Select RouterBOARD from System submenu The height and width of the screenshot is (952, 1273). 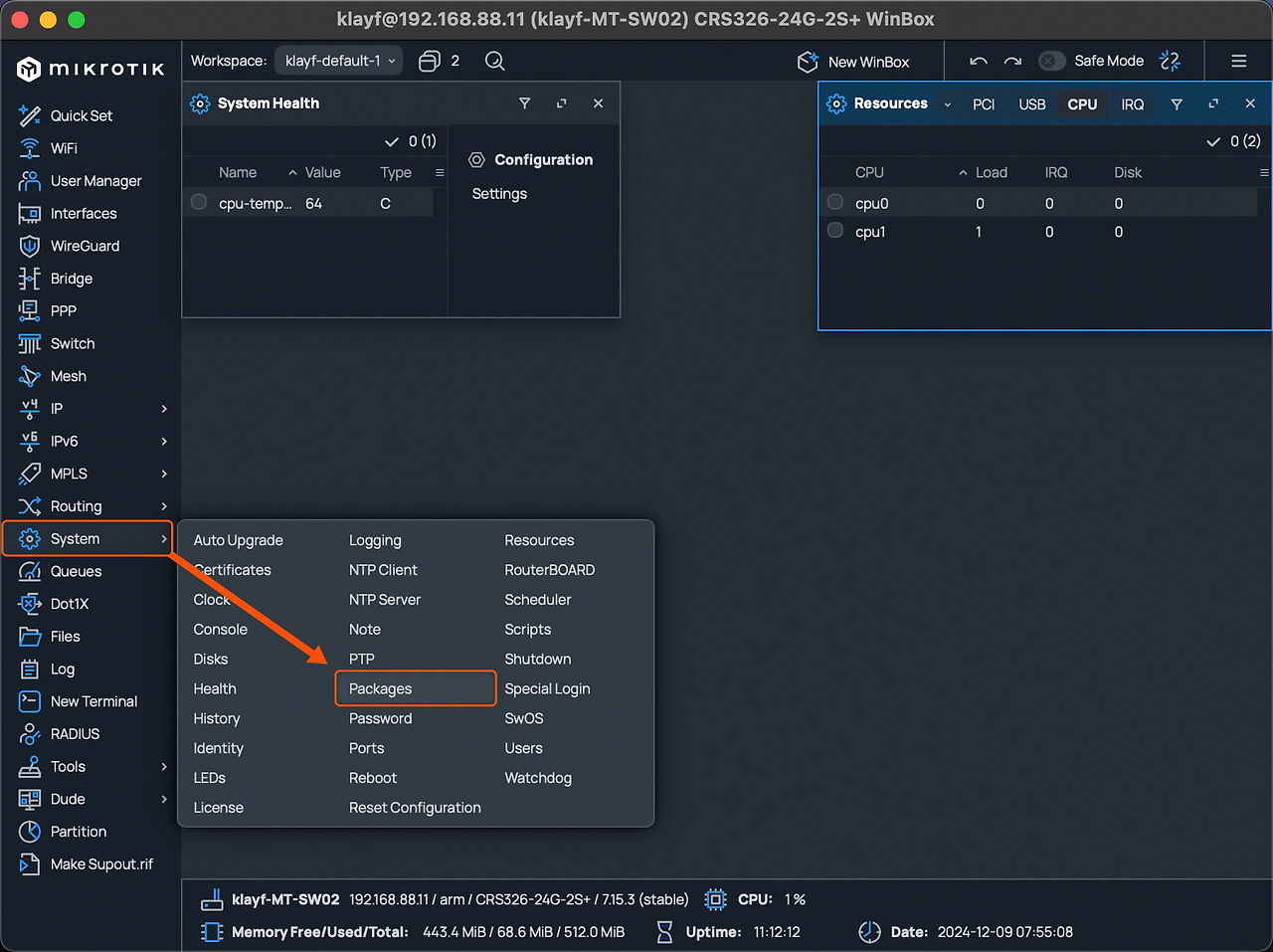tap(549, 570)
